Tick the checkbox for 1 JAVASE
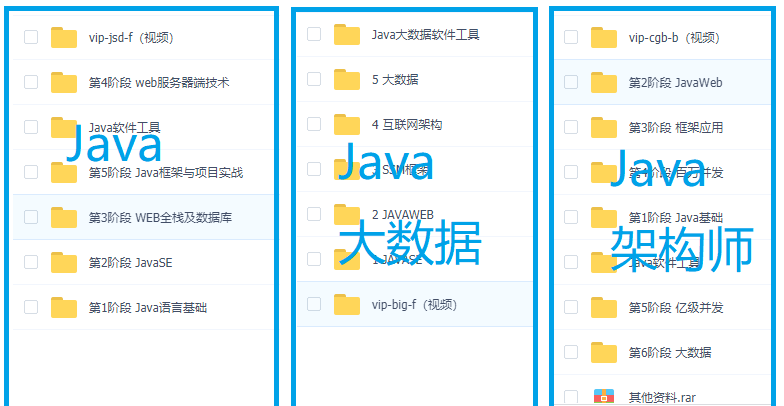 click(x=314, y=259)
